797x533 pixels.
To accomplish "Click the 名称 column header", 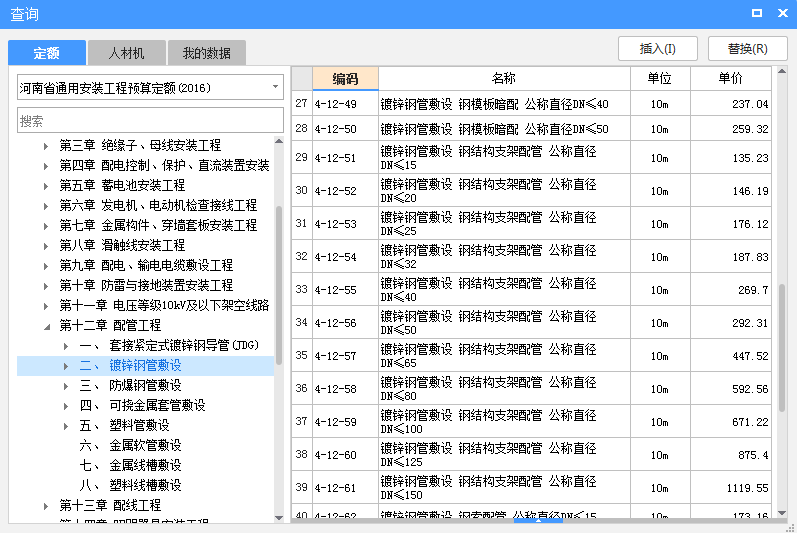I will tap(504, 78).
